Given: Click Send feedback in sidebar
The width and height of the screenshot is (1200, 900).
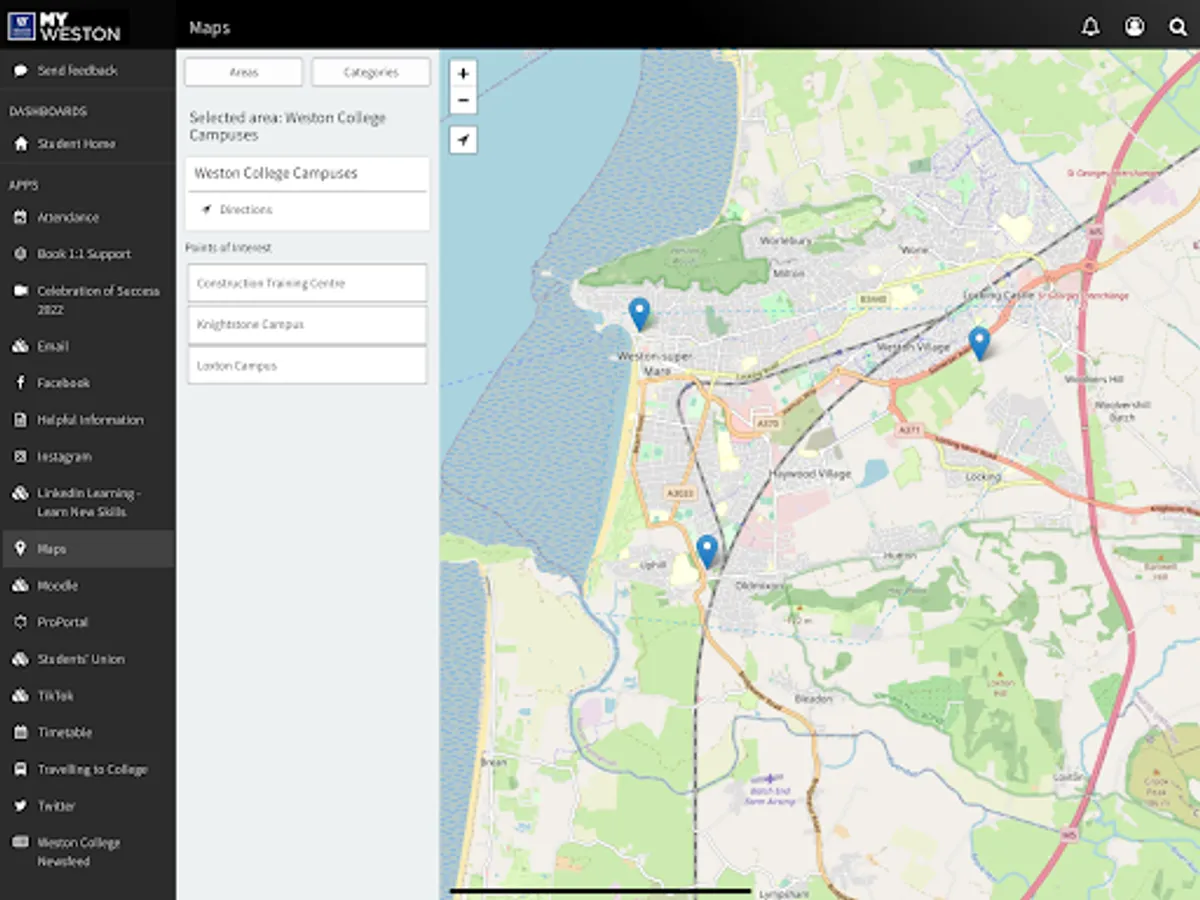Looking at the screenshot, I should pos(77,71).
